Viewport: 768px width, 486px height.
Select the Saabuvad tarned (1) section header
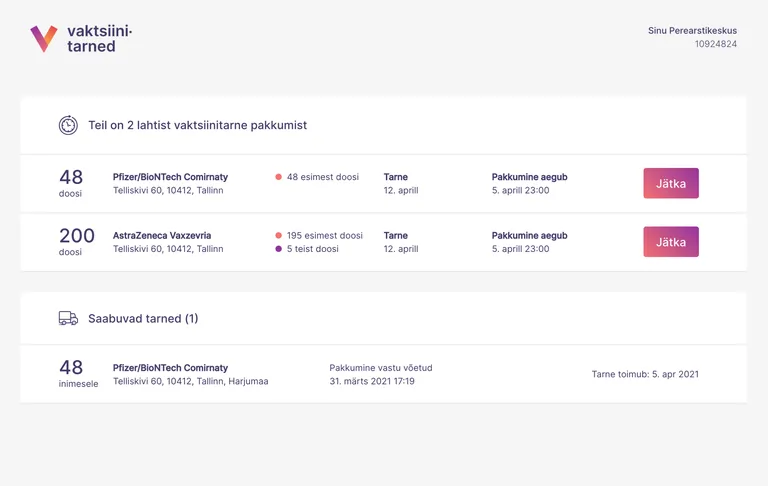pos(143,318)
